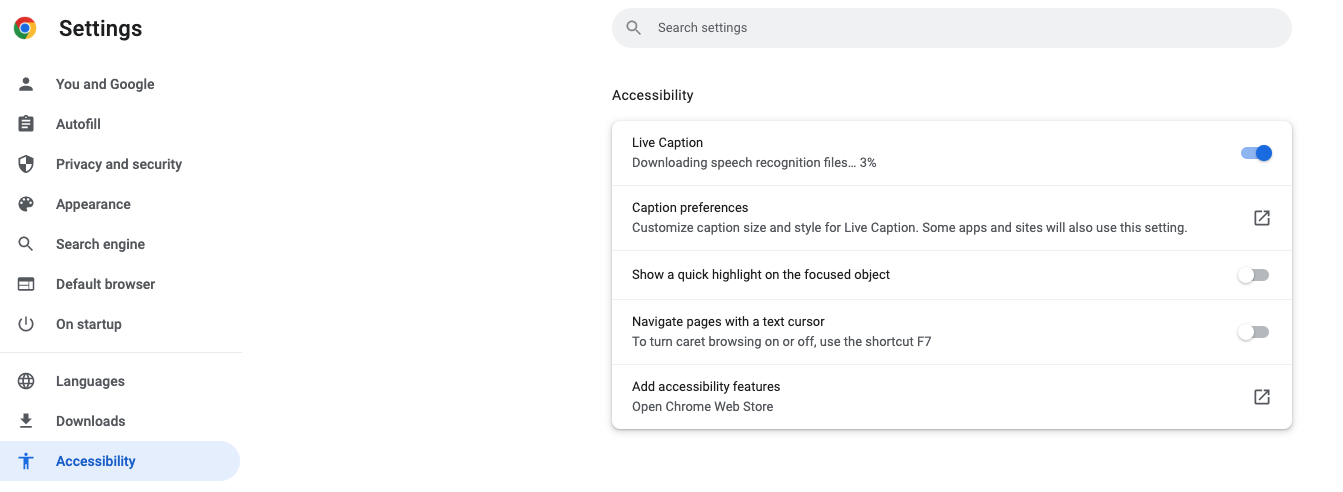Image resolution: width=1343 pixels, height=492 pixels.
Task: Click the Search engine magnifier icon
Action: tap(26, 244)
